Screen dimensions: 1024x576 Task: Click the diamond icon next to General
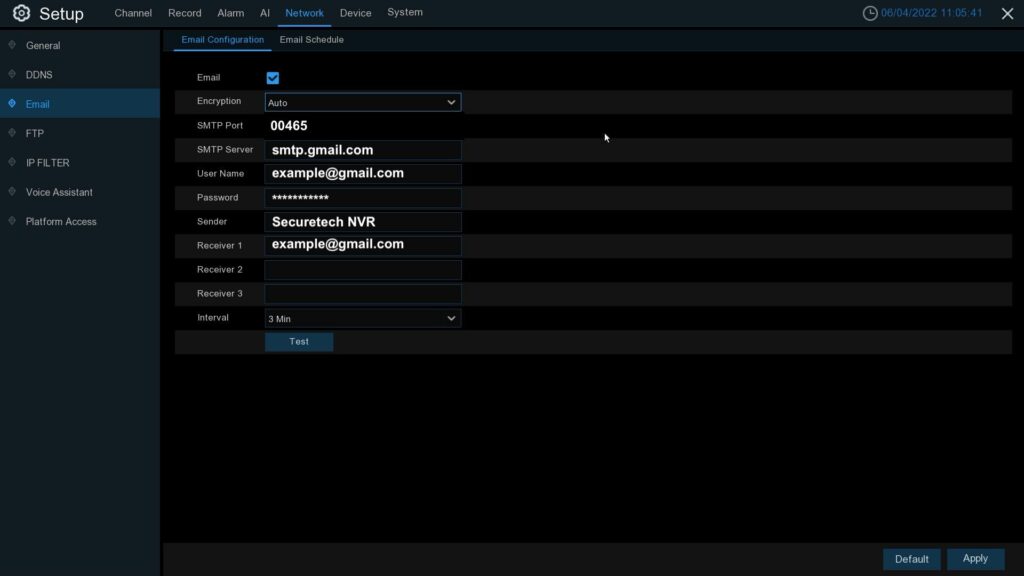tap(12, 45)
